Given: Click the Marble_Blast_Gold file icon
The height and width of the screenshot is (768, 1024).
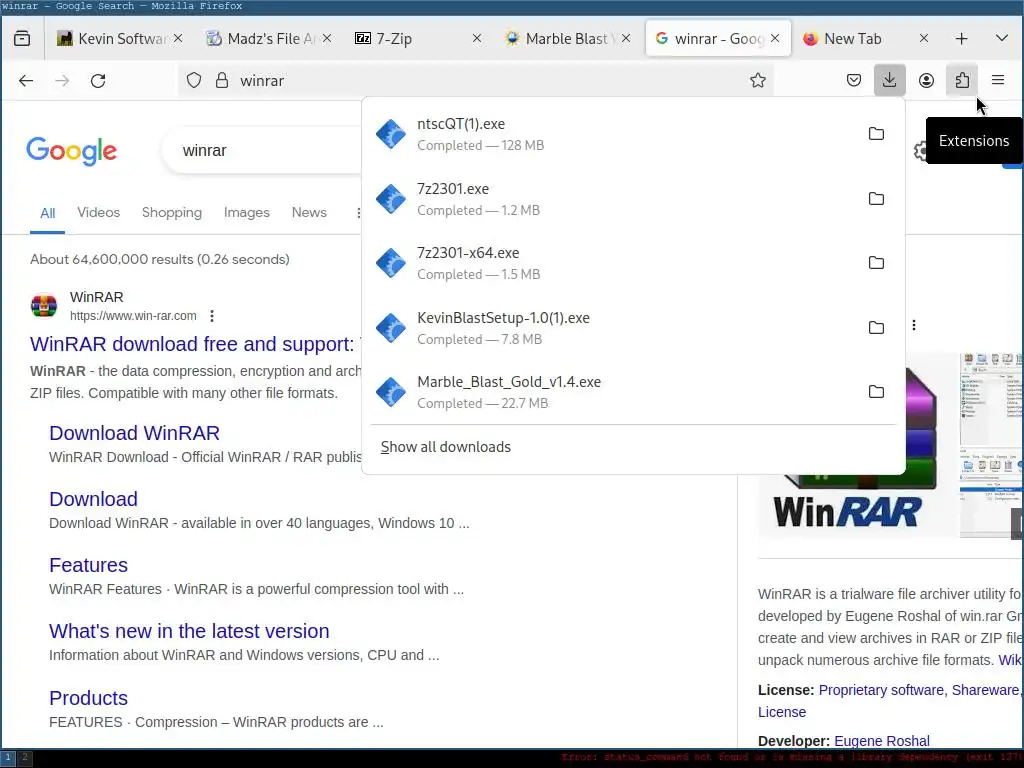Looking at the screenshot, I should click(x=391, y=392).
